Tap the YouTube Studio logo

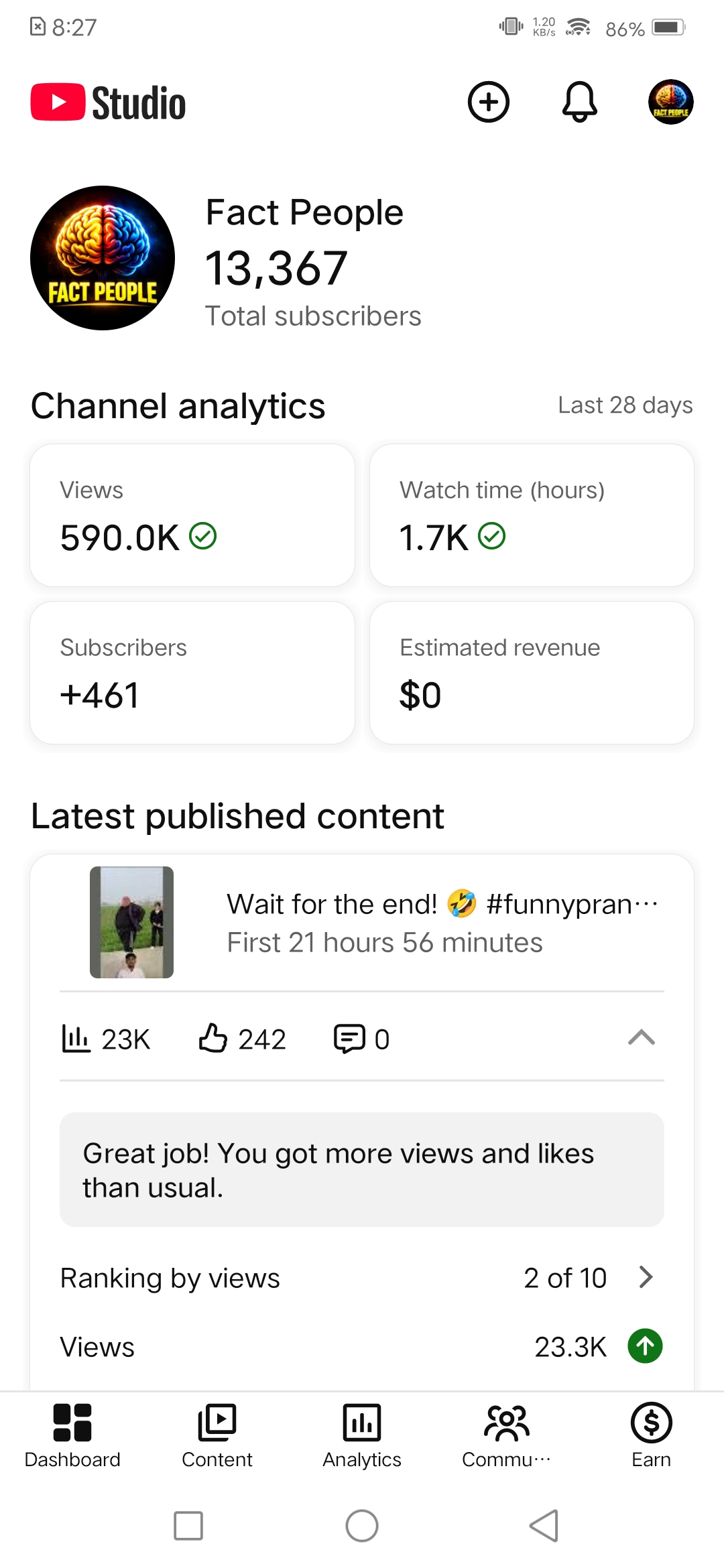[109, 103]
